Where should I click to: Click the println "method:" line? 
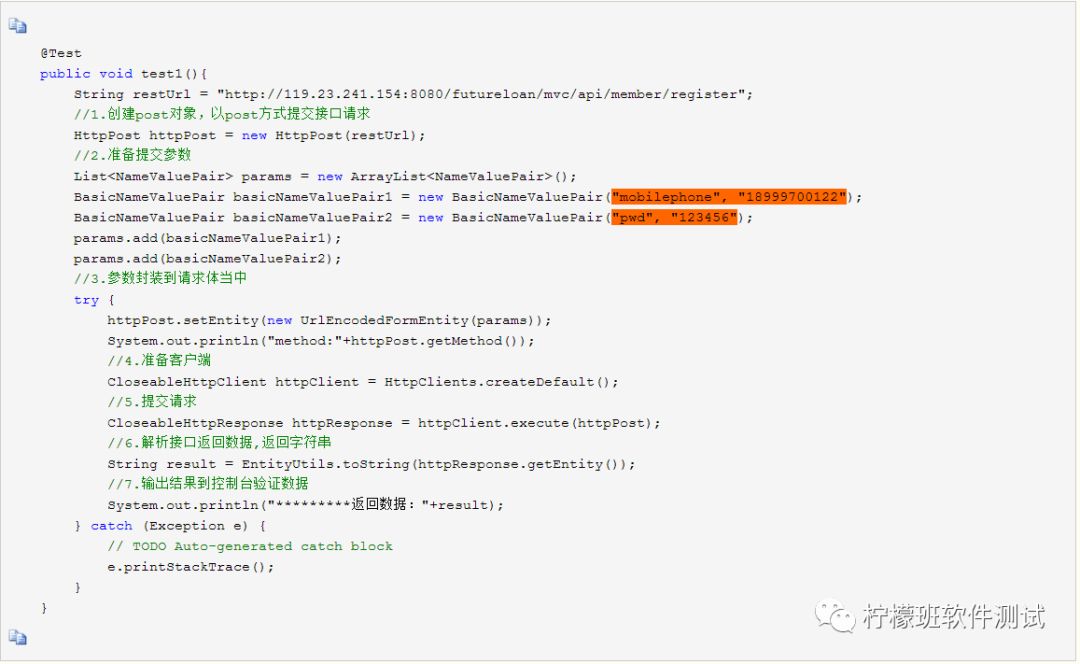tap(321, 341)
